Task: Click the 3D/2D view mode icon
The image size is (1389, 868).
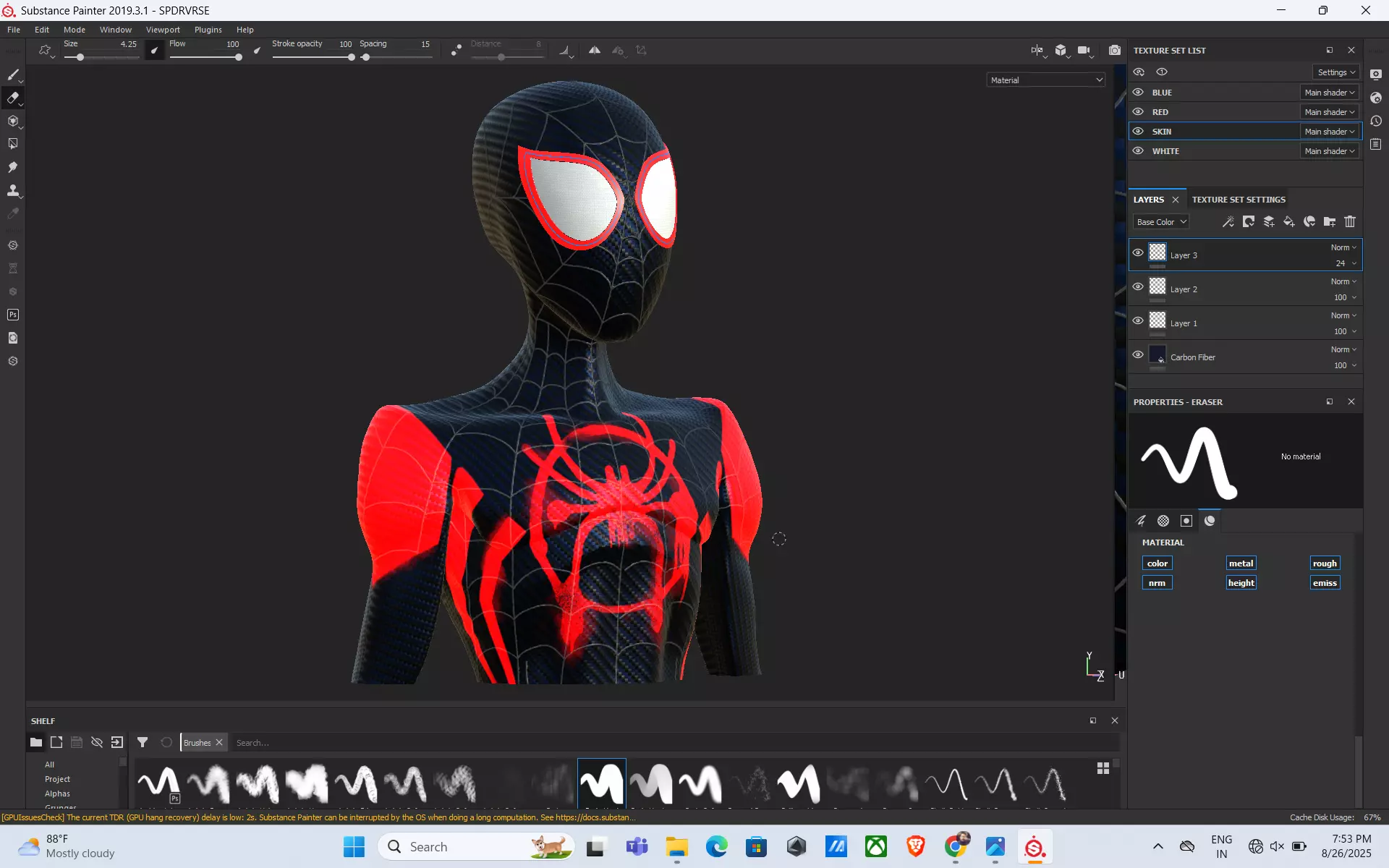Action: coord(1061,50)
